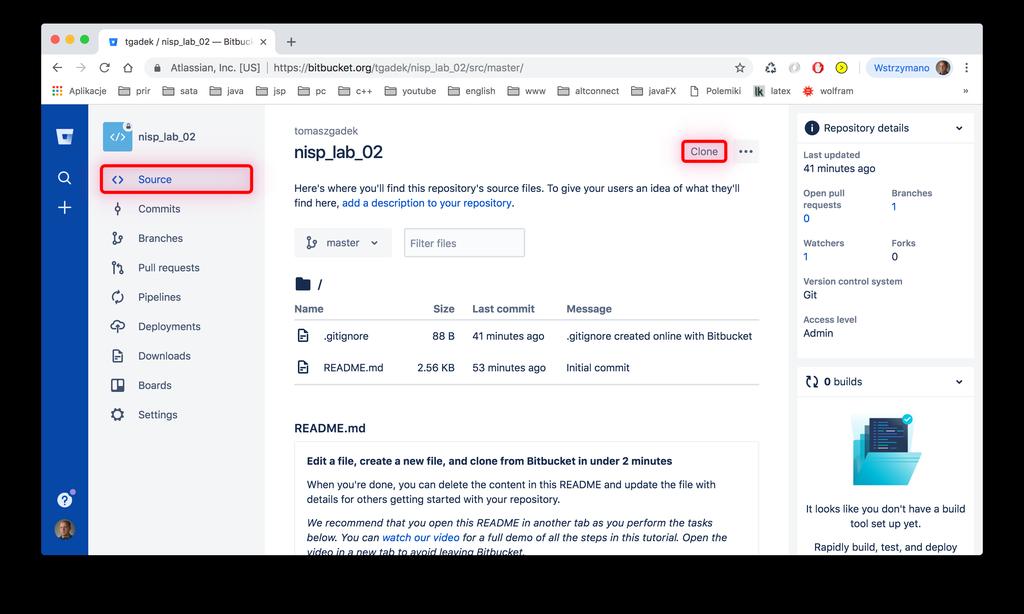
Task: Open the java bookmarks folder
Action: (x=227, y=91)
